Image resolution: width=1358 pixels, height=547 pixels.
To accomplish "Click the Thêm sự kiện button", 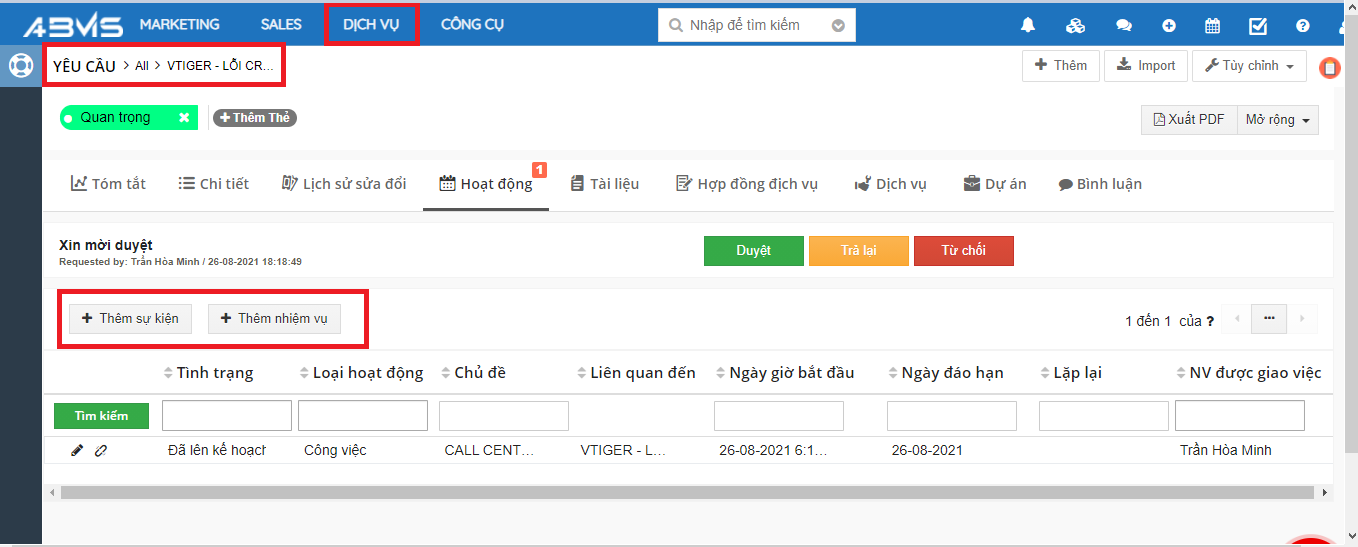I will 130,319.
